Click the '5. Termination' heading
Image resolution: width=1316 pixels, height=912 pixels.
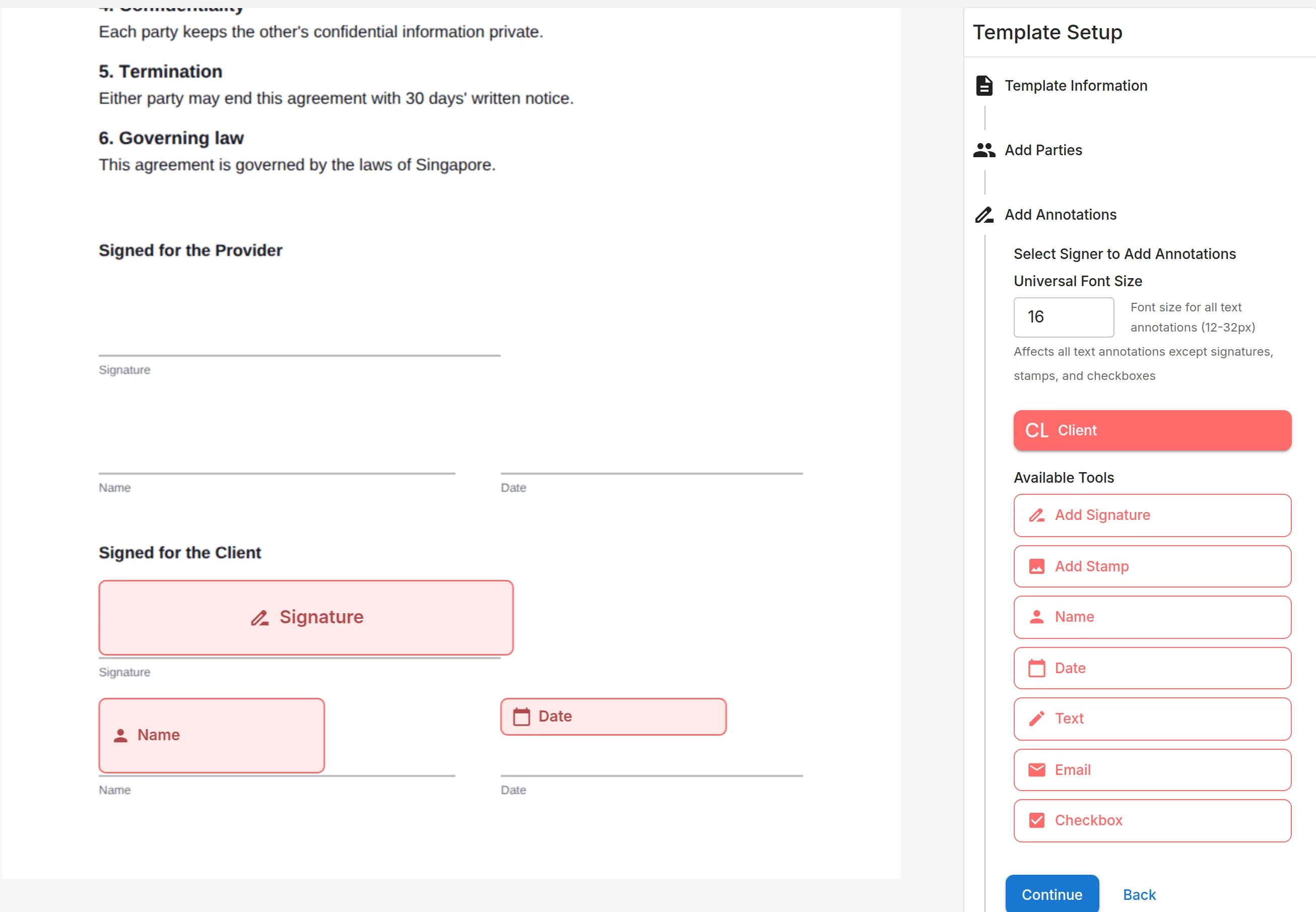point(160,72)
